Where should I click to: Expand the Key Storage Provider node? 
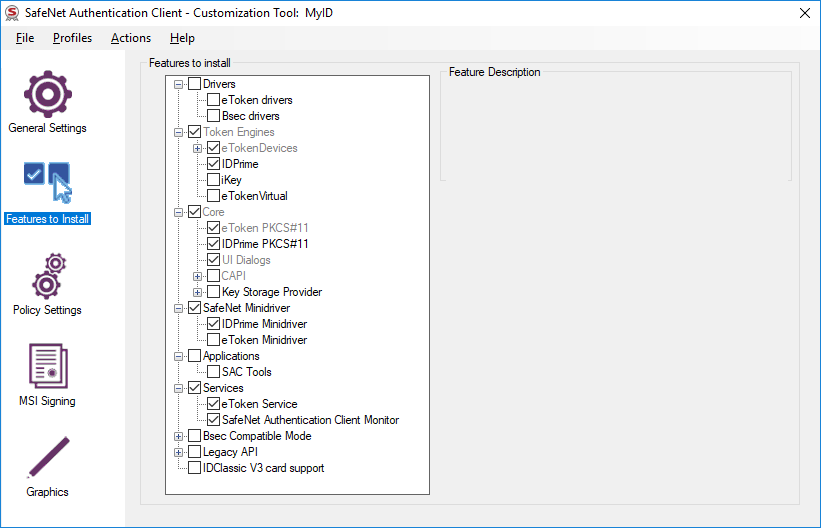(x=198, y=292)
